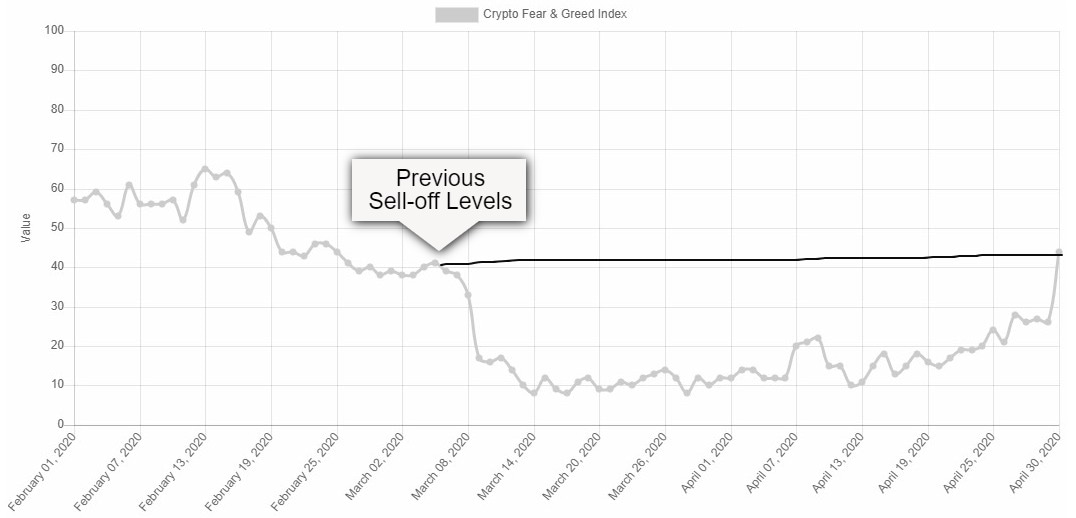
Task: Click the 0 label on the y-axis
Action: click(x=61, y=425)
